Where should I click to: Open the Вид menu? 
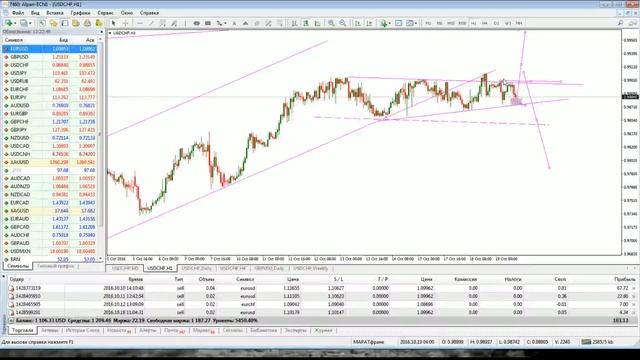click(36, 13)
